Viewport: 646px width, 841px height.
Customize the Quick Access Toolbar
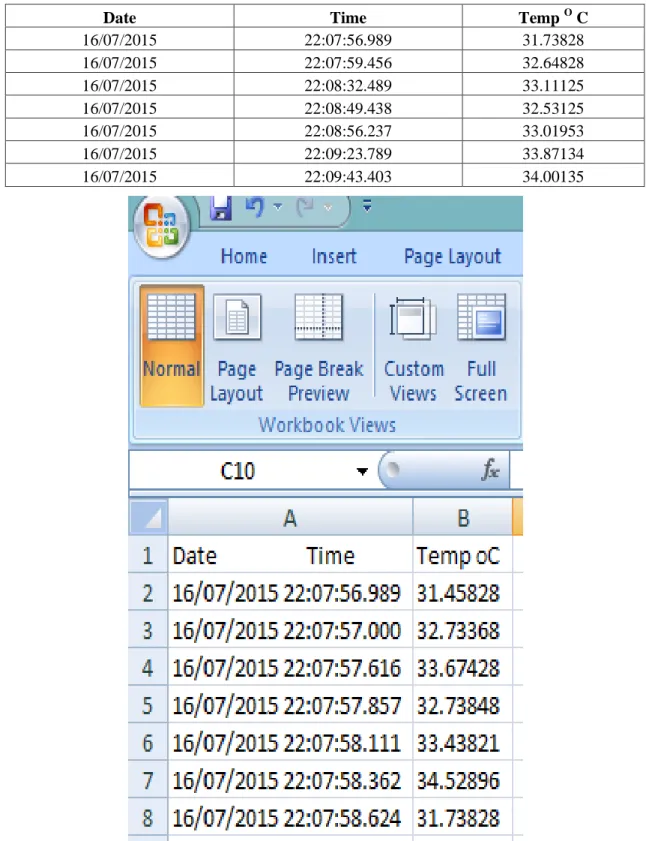367,205
